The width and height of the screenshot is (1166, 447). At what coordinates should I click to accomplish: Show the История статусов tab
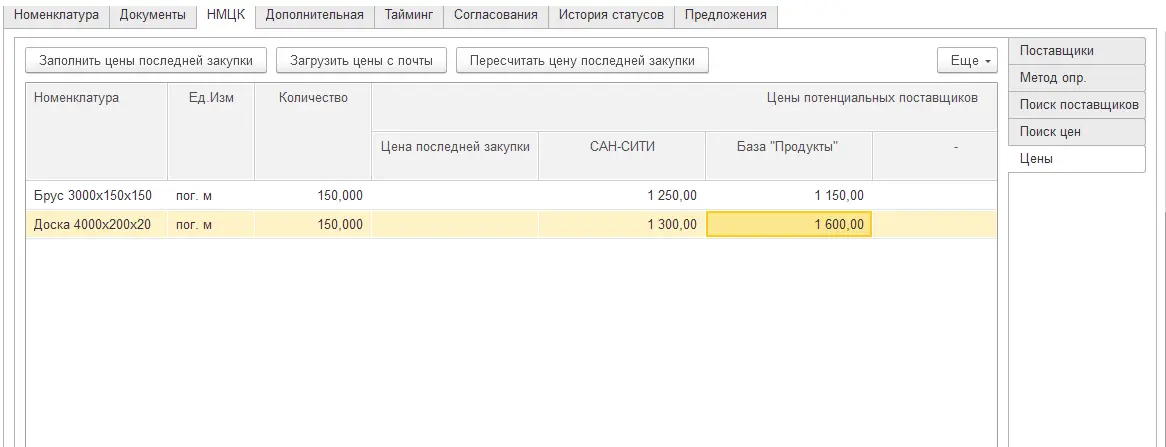pyautogui.click(x=611, y=15)
